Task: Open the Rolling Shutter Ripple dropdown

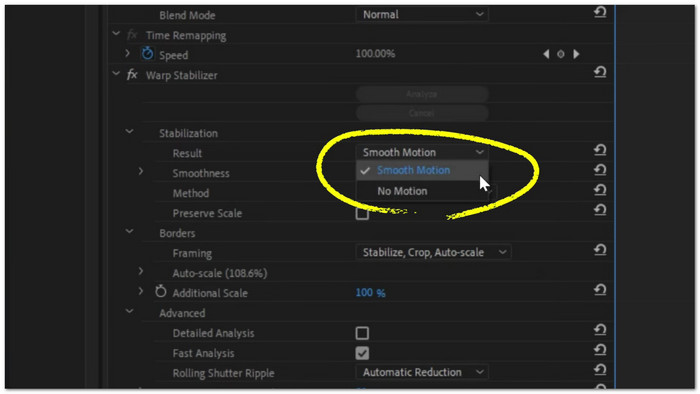Action: 422,372
